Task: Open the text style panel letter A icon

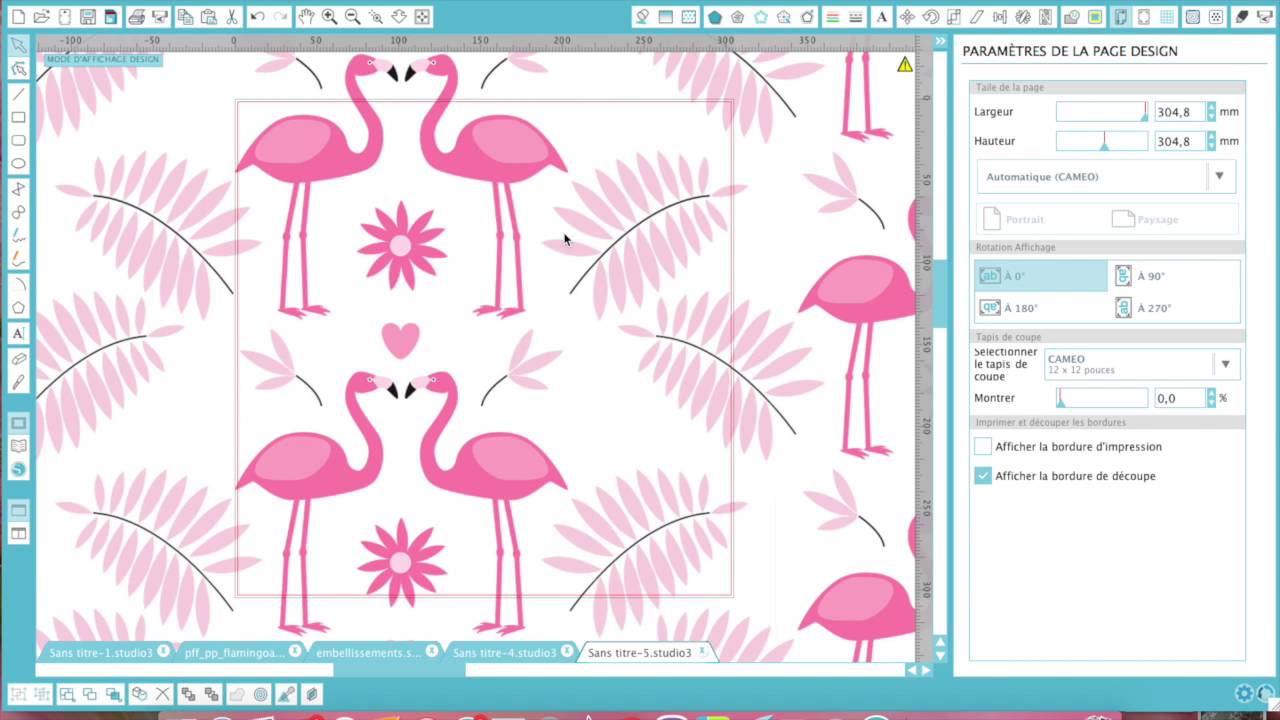Action: (881, 17)
